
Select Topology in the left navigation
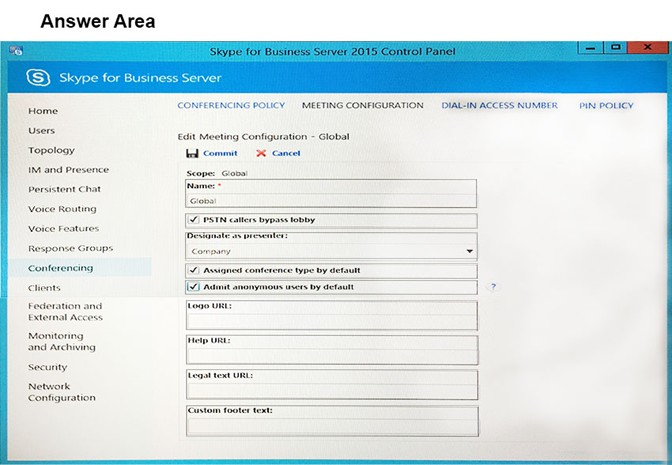[51, 150]
